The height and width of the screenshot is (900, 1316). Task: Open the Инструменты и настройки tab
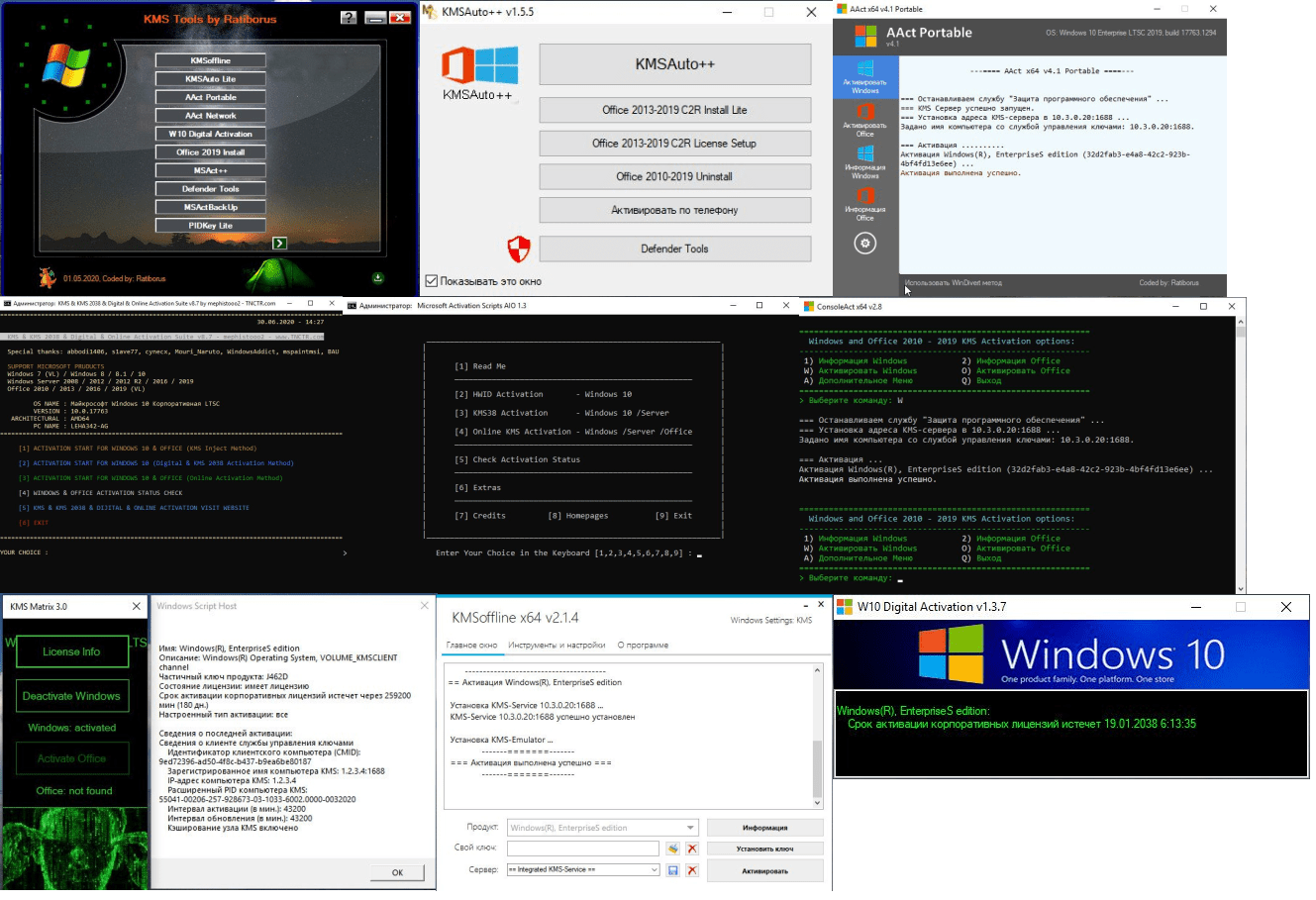[557, 646]
